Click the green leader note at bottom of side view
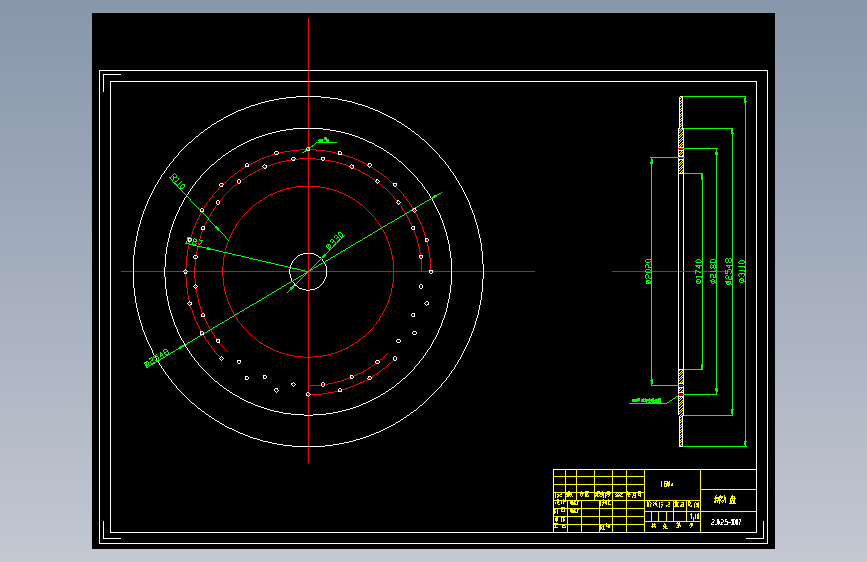 pyautogui.click(x=647, y=400)
